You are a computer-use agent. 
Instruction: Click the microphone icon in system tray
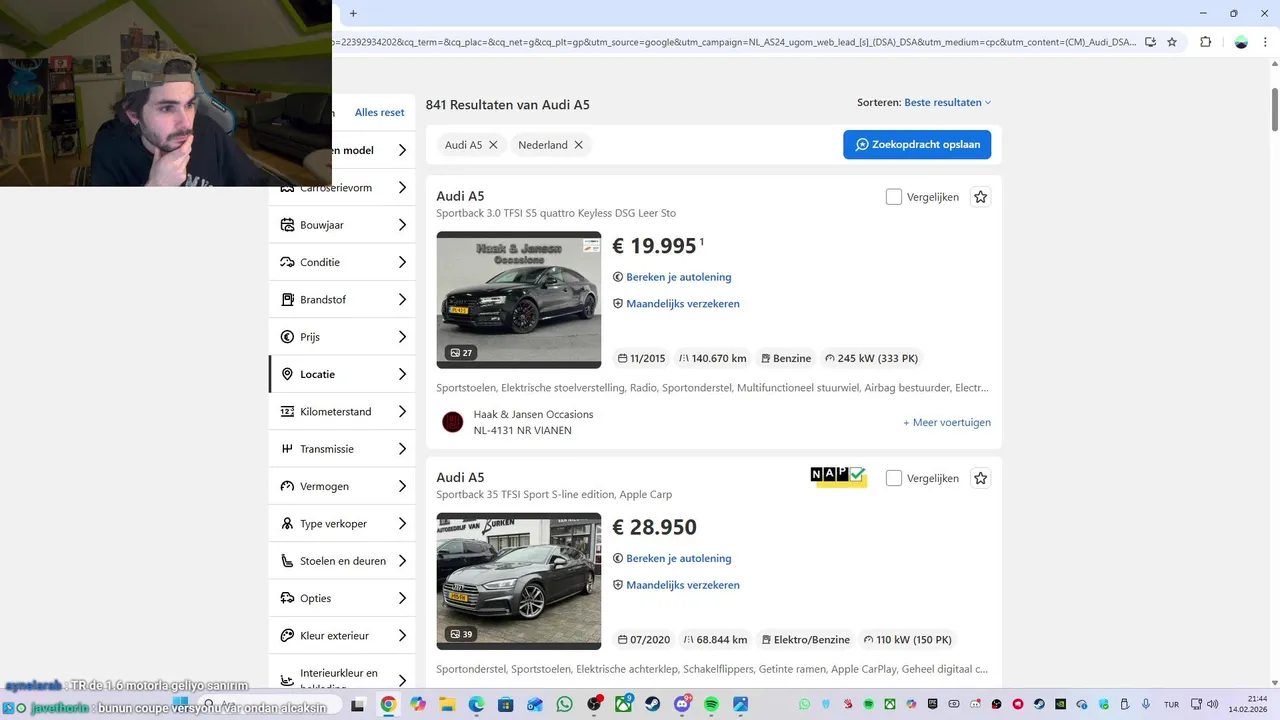pos(1146,704)
